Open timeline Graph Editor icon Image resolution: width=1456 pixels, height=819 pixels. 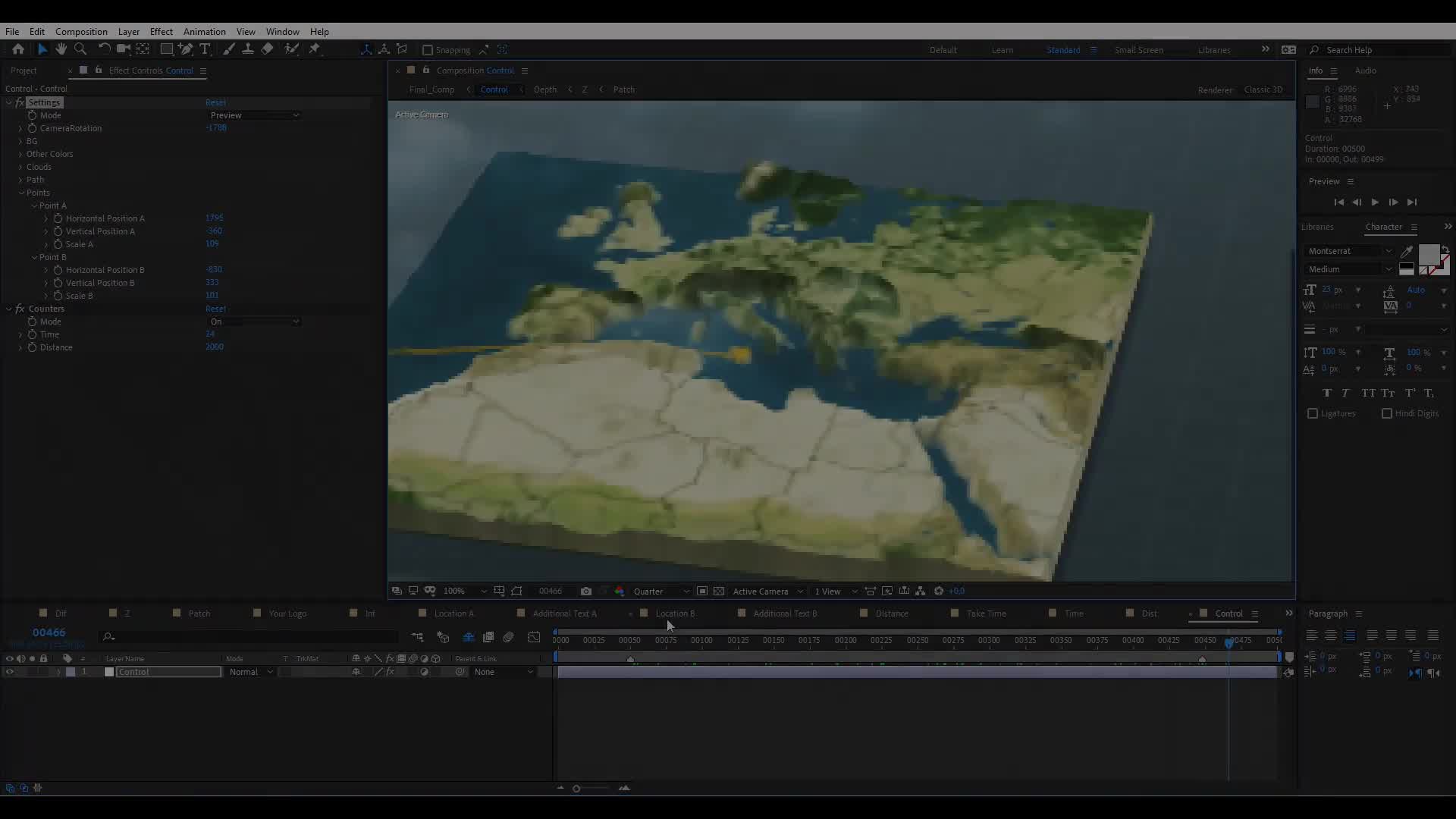pyautogui.click(x=535, y=638)
